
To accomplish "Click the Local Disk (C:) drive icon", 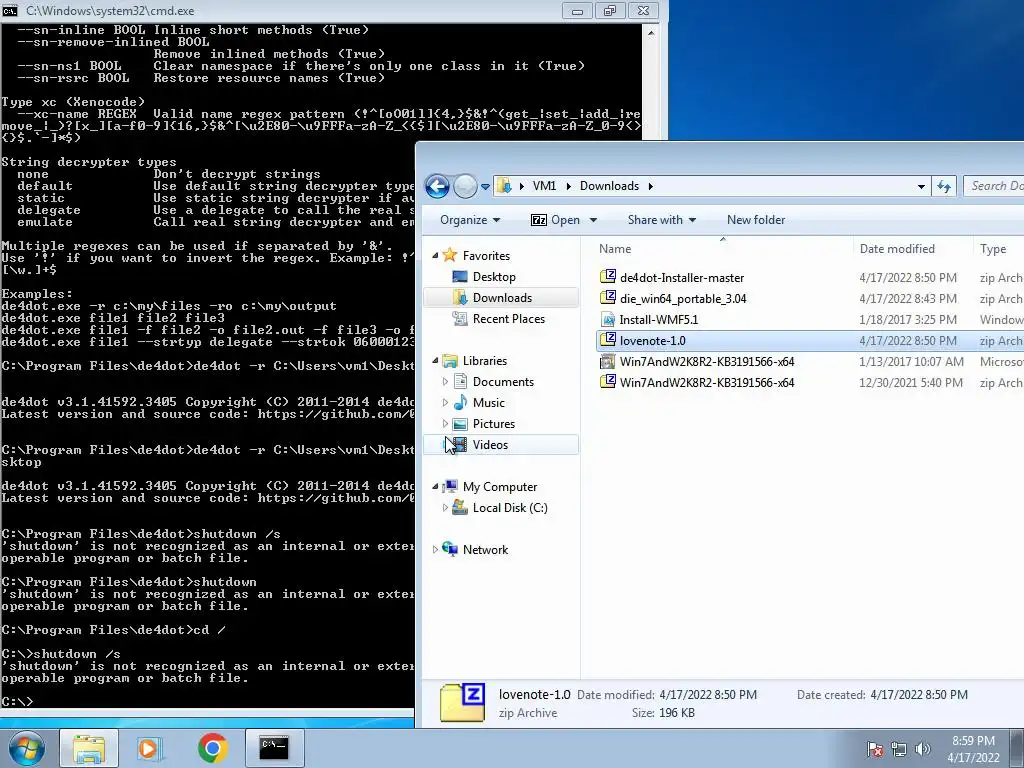I will click(460, 507).
